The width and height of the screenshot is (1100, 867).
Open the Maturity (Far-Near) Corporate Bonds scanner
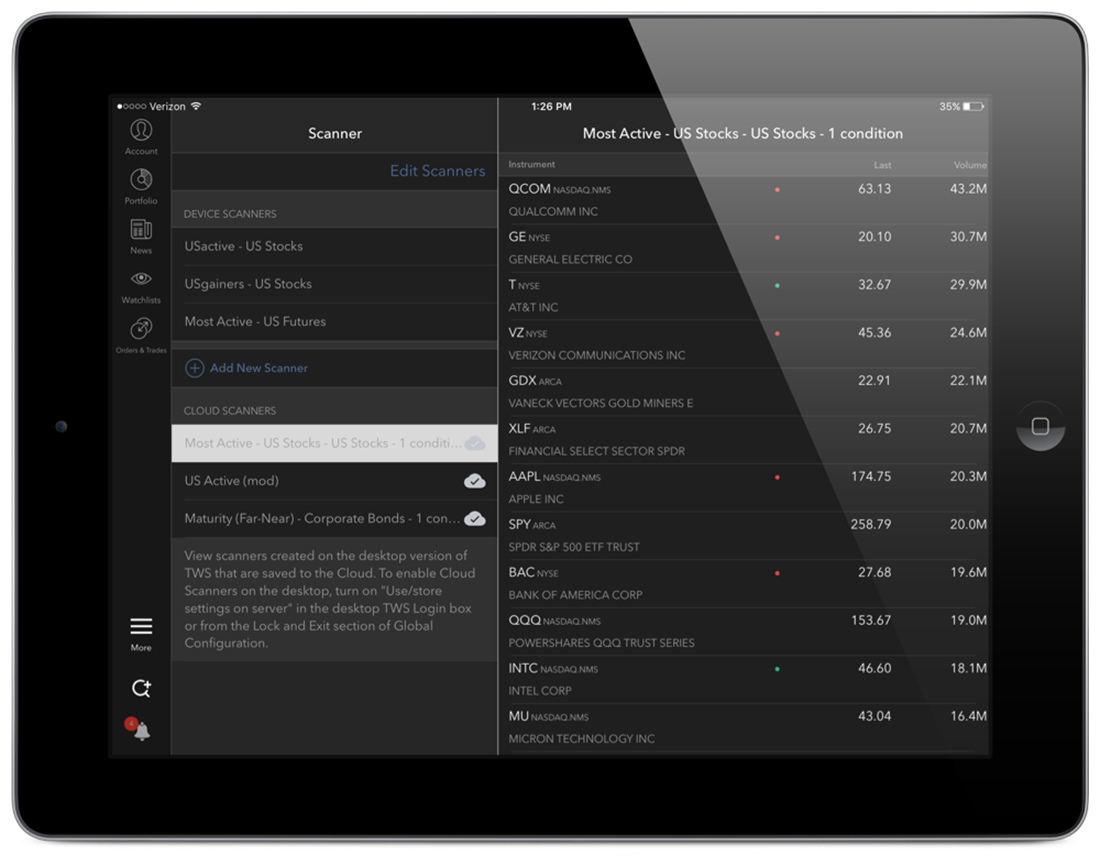(x=334, y=519)
